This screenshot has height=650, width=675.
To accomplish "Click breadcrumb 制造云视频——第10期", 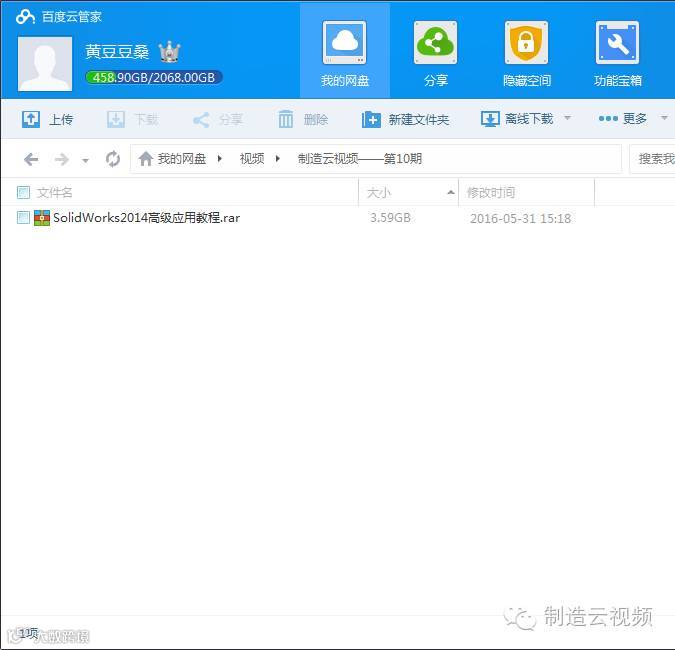I will point(360,158).
